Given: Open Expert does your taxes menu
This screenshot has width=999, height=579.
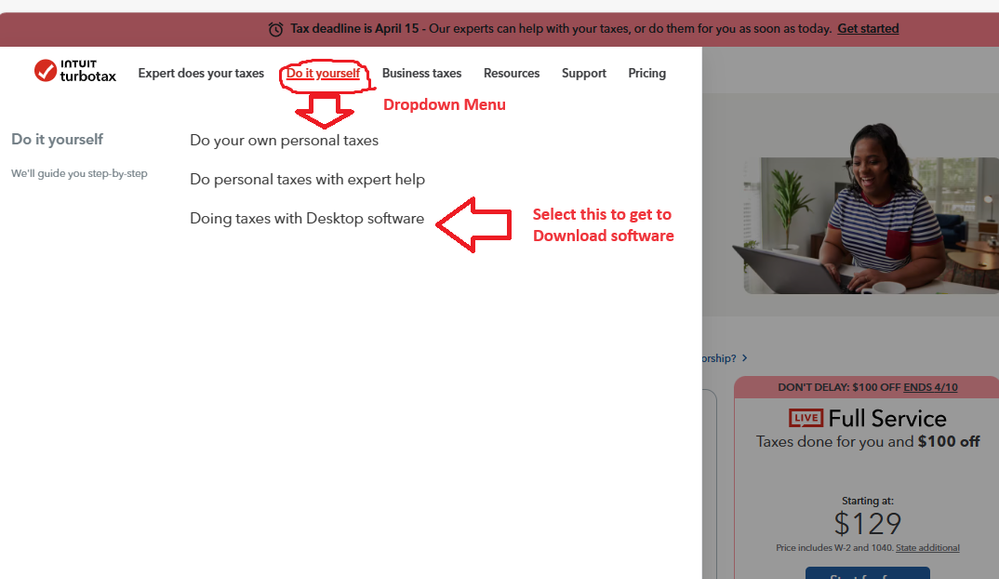Looking at the screenshot, I should tap(201, 73).
